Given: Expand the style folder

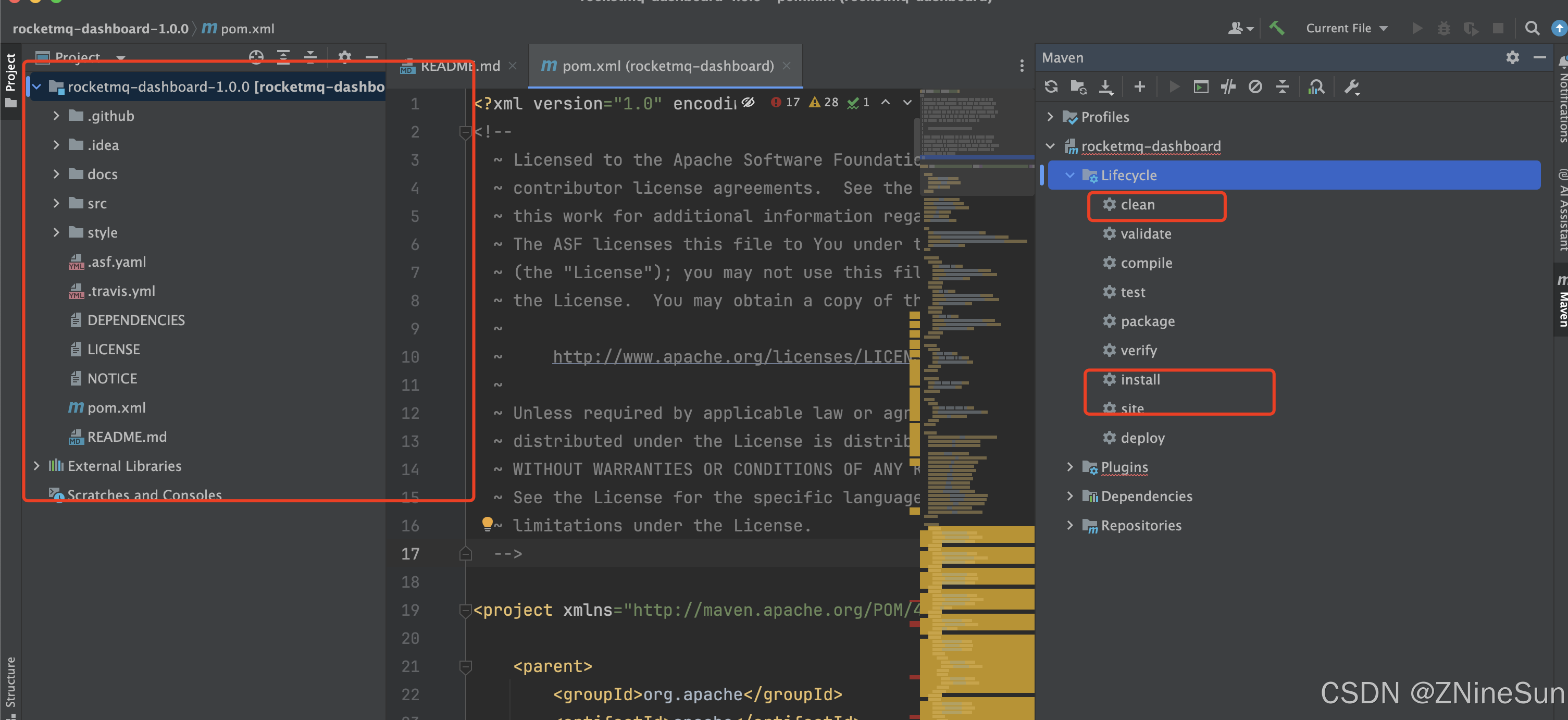Looking at the screenshot, I should point(56,232).
